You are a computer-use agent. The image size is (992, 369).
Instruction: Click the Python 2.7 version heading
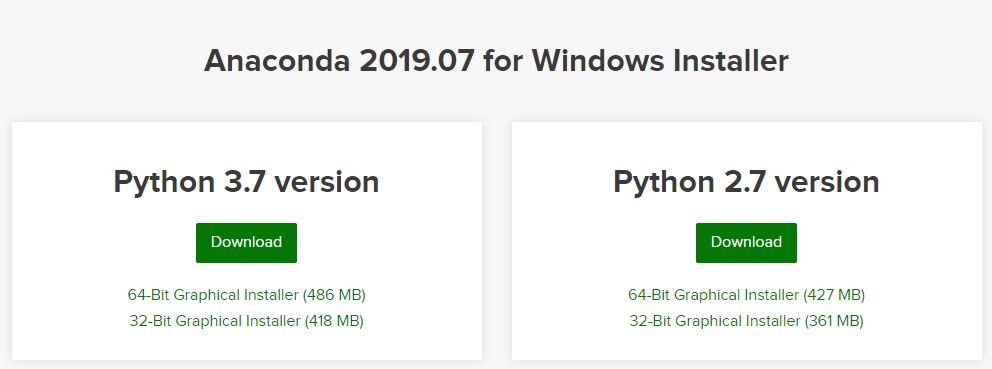[x=747, y=182]
